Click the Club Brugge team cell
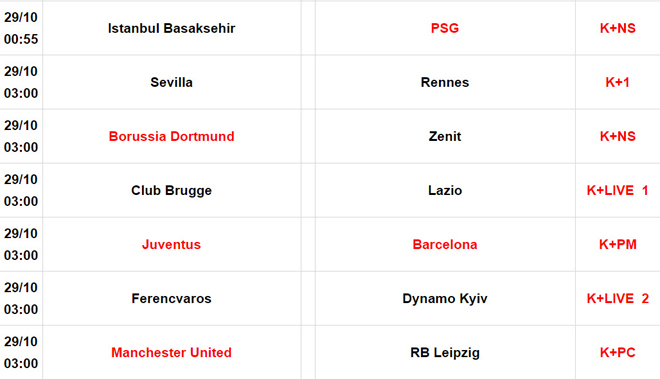The height and width of the screenshot is (379, 660). click(171, 190)
